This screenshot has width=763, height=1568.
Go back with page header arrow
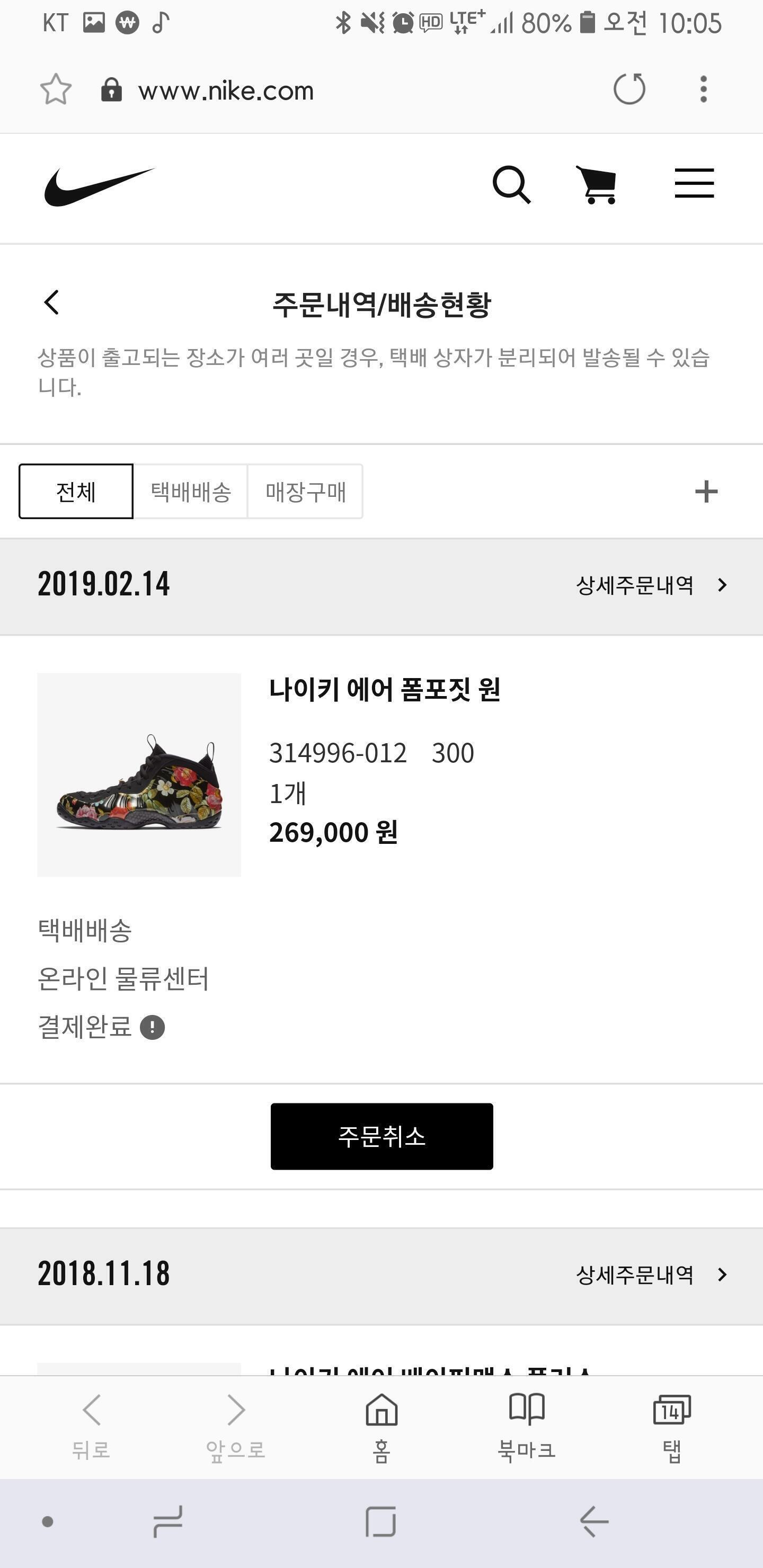[x=52, y=302]
